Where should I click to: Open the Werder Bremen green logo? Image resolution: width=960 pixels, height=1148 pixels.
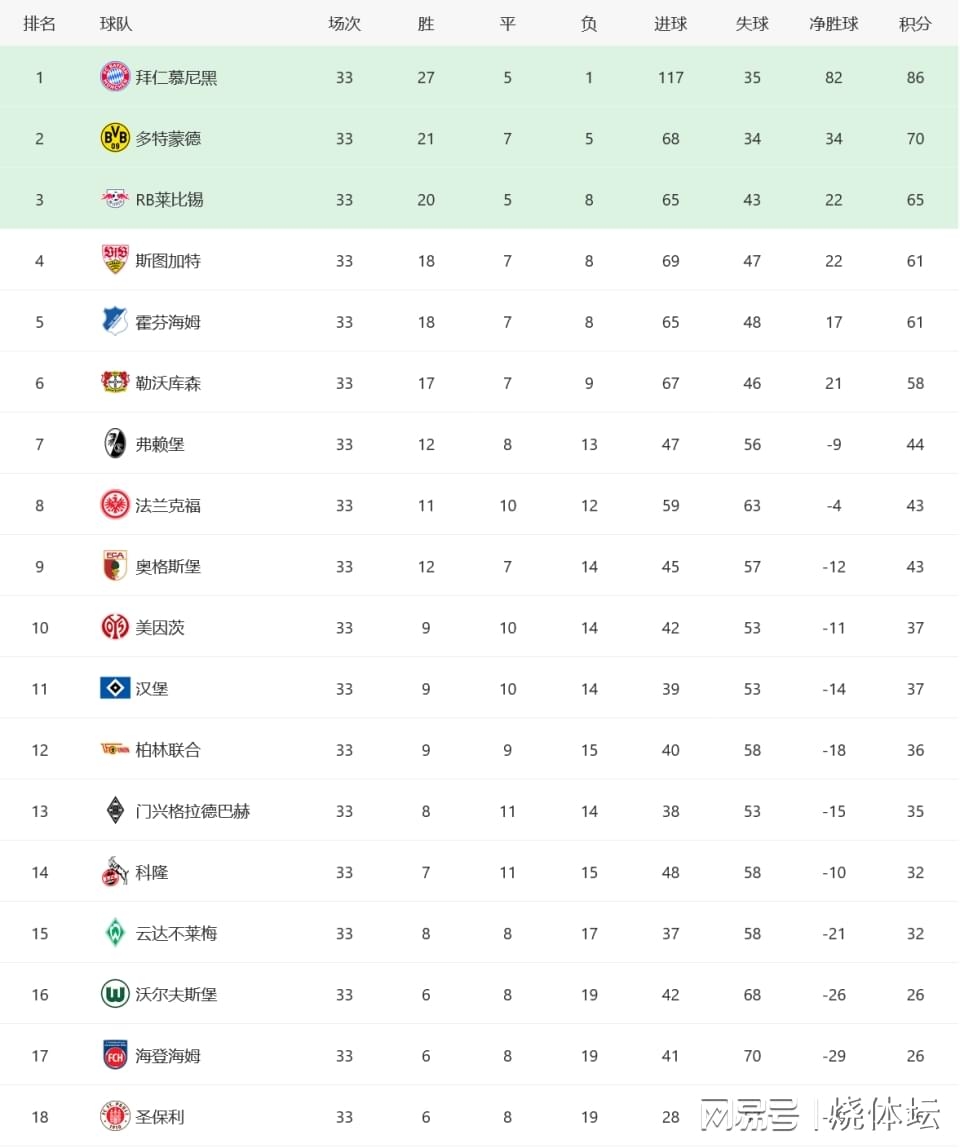115,933
